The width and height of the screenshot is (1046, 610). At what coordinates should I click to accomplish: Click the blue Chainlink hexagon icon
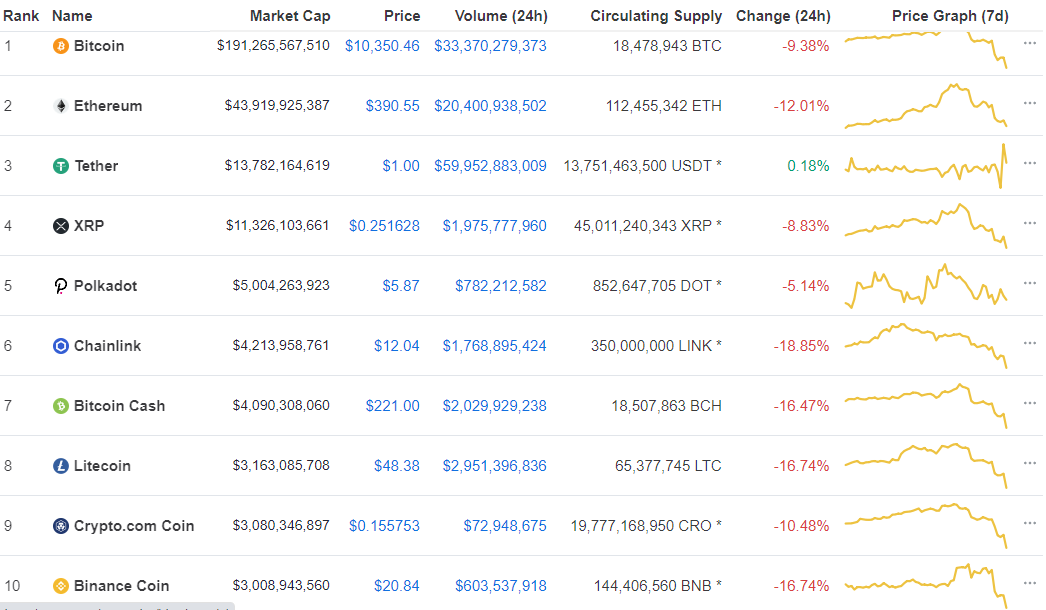coord(61,346)
